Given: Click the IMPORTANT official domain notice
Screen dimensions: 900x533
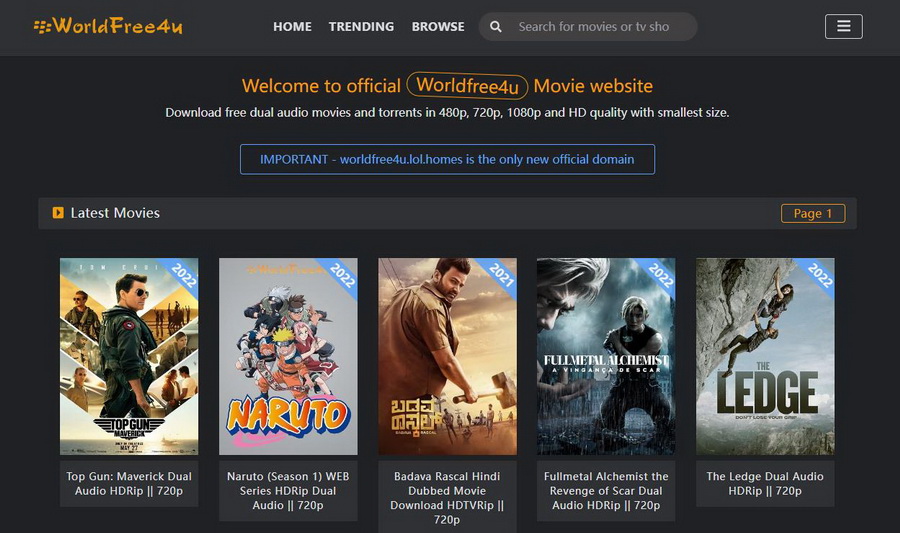Looking at the screenshot, I should pos(447,159).
